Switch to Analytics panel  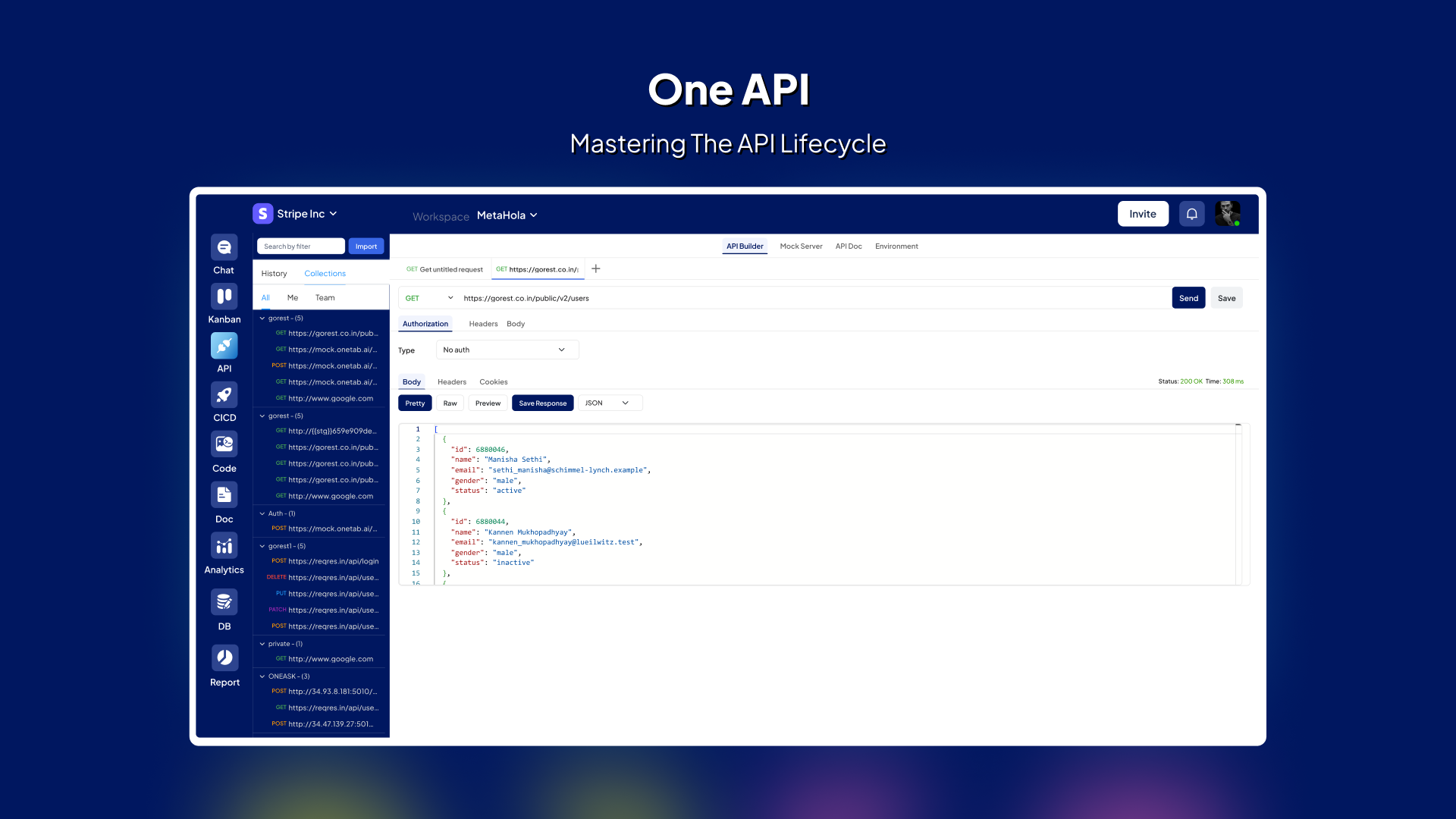tap(224, 554)
